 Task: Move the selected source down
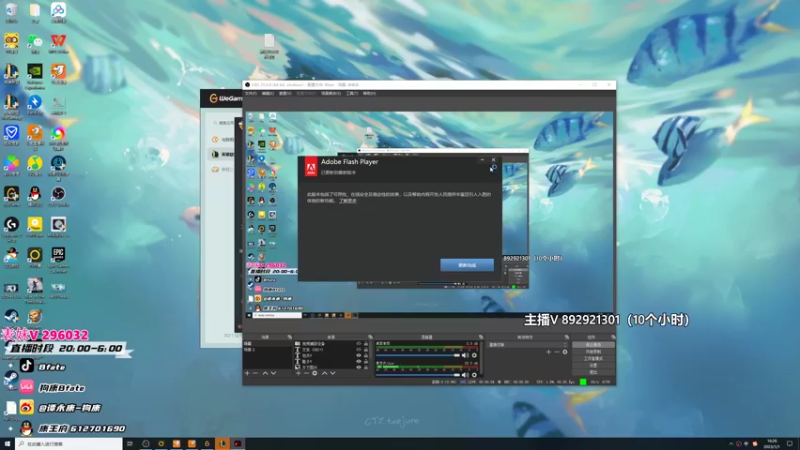tap(333, 373)
